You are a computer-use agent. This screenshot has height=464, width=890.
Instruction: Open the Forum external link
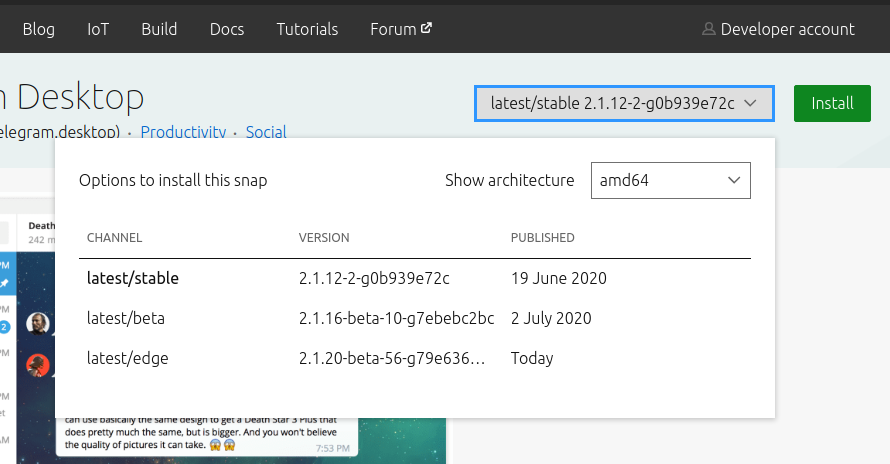(x=401, y=29)
